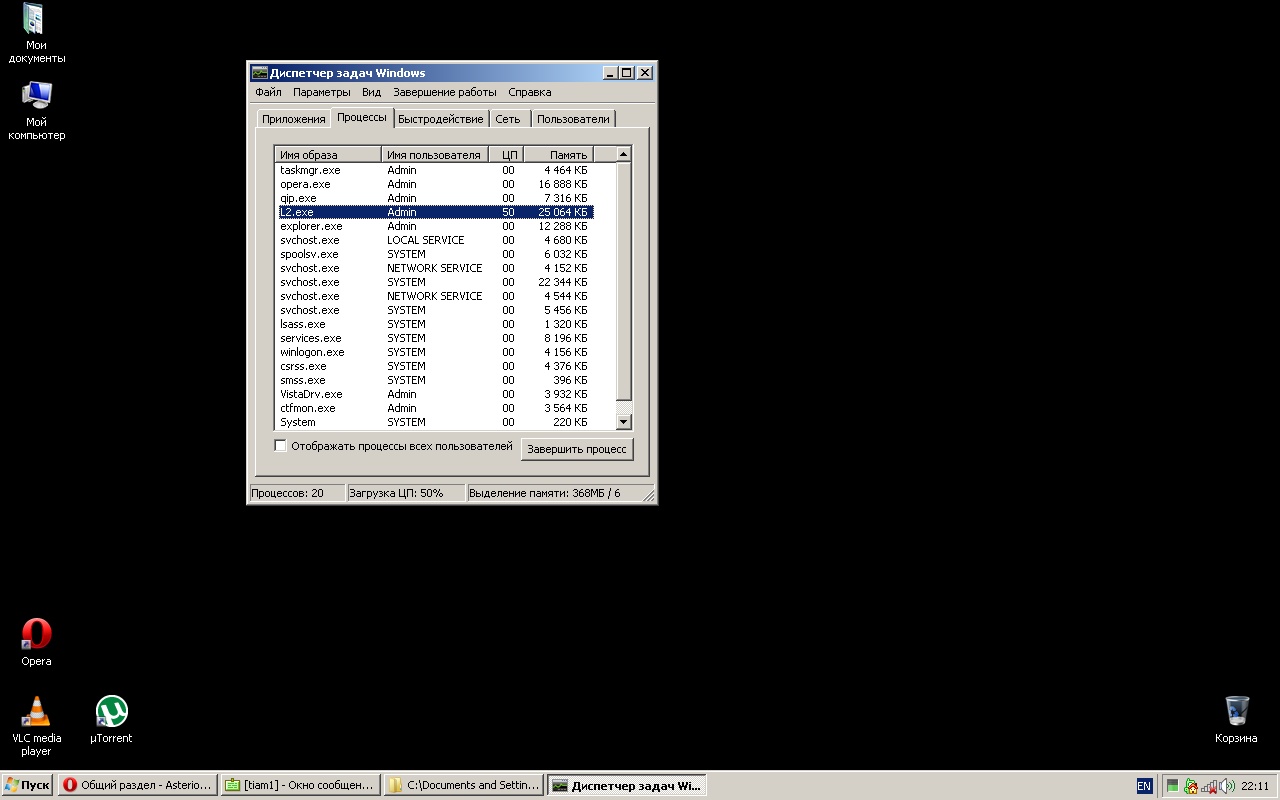
Task: Click the process list scroll down arrow
Action: [624, 422]
